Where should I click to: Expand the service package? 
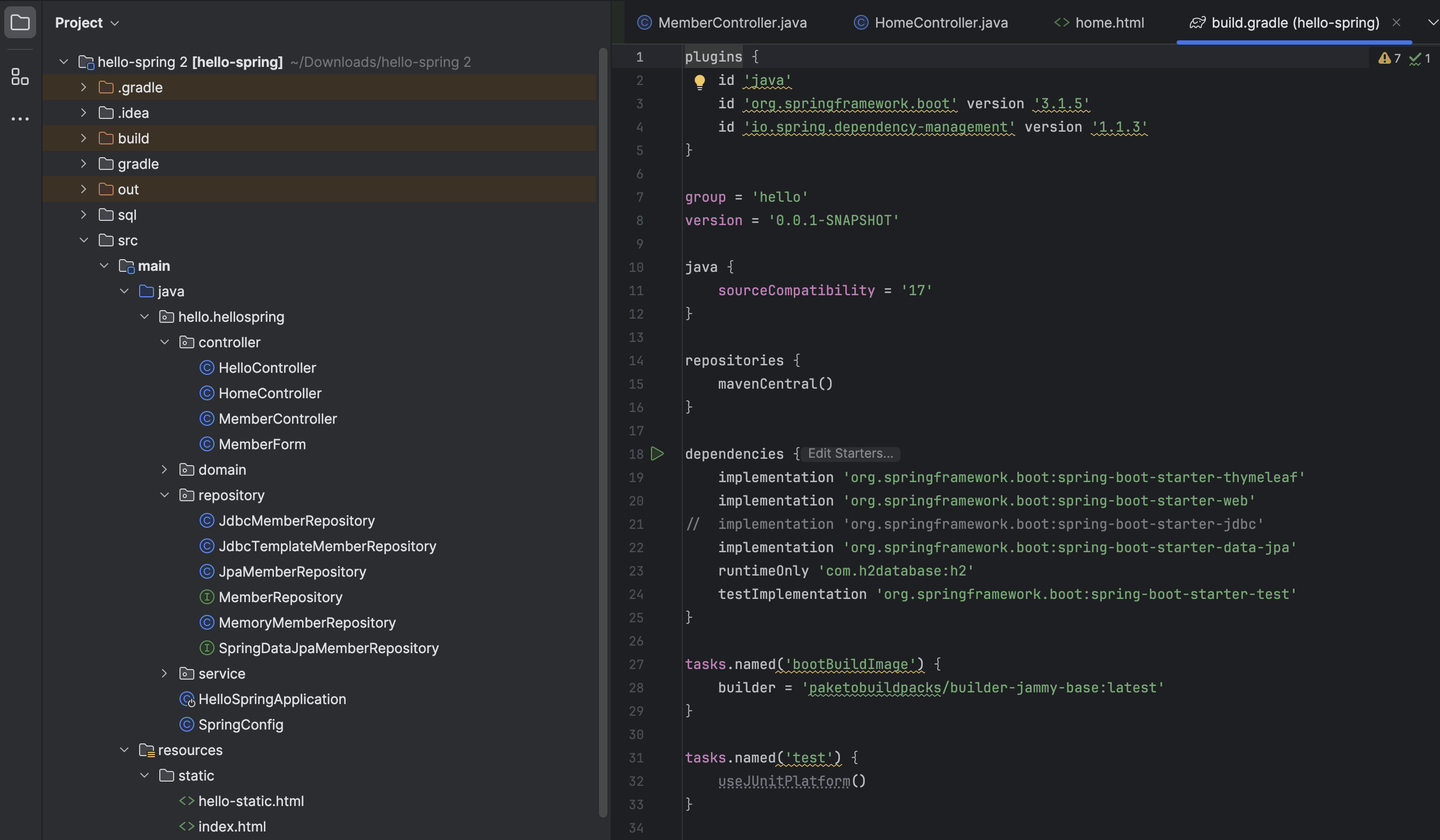165,673
